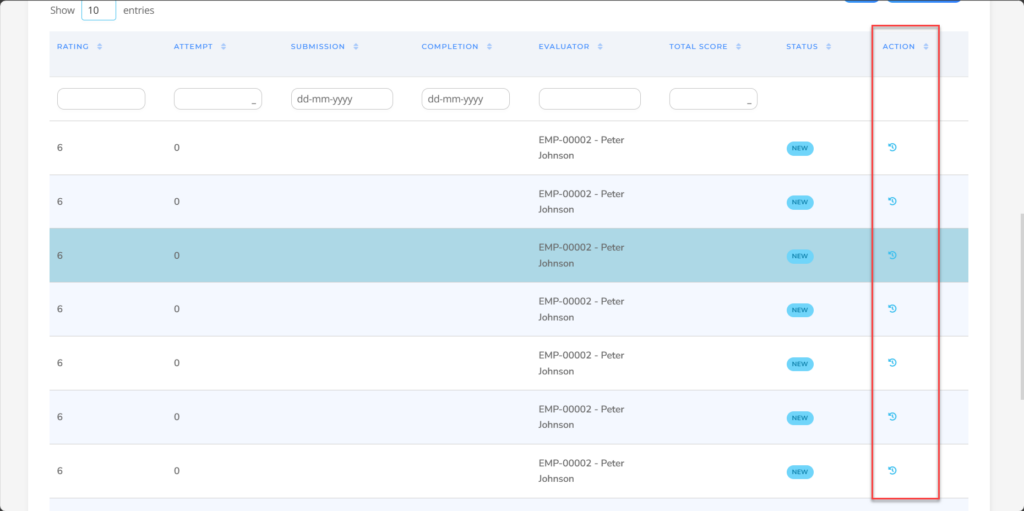The width and height of the screenshot is (1024, 511).
Task: Click NEW status badge in highlighted row
Action: pyautogui.click(x=800, y=256)
